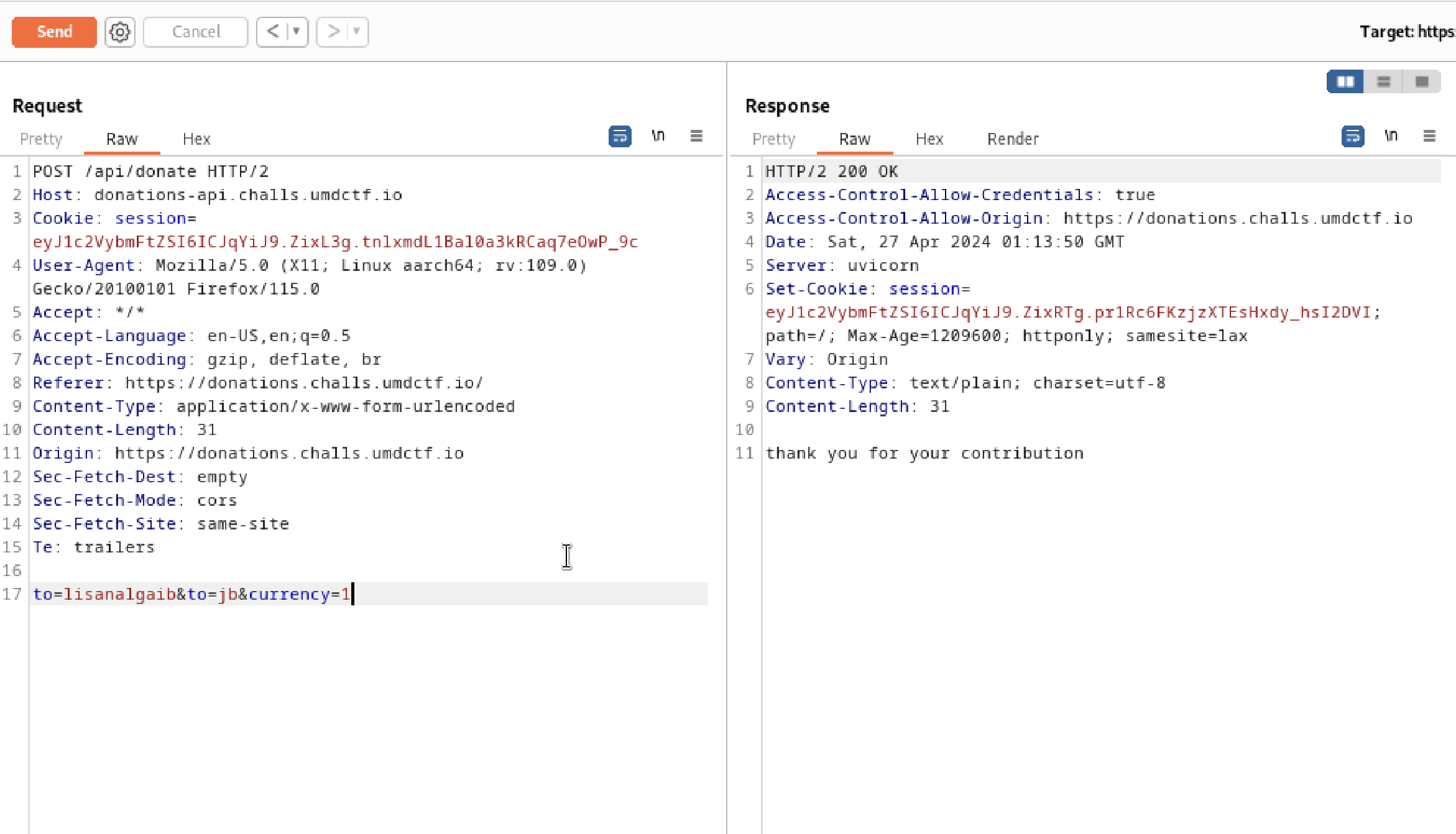Click Response panel heading
This screenshot has width=1456, height=834.
(x=787, y=106)
